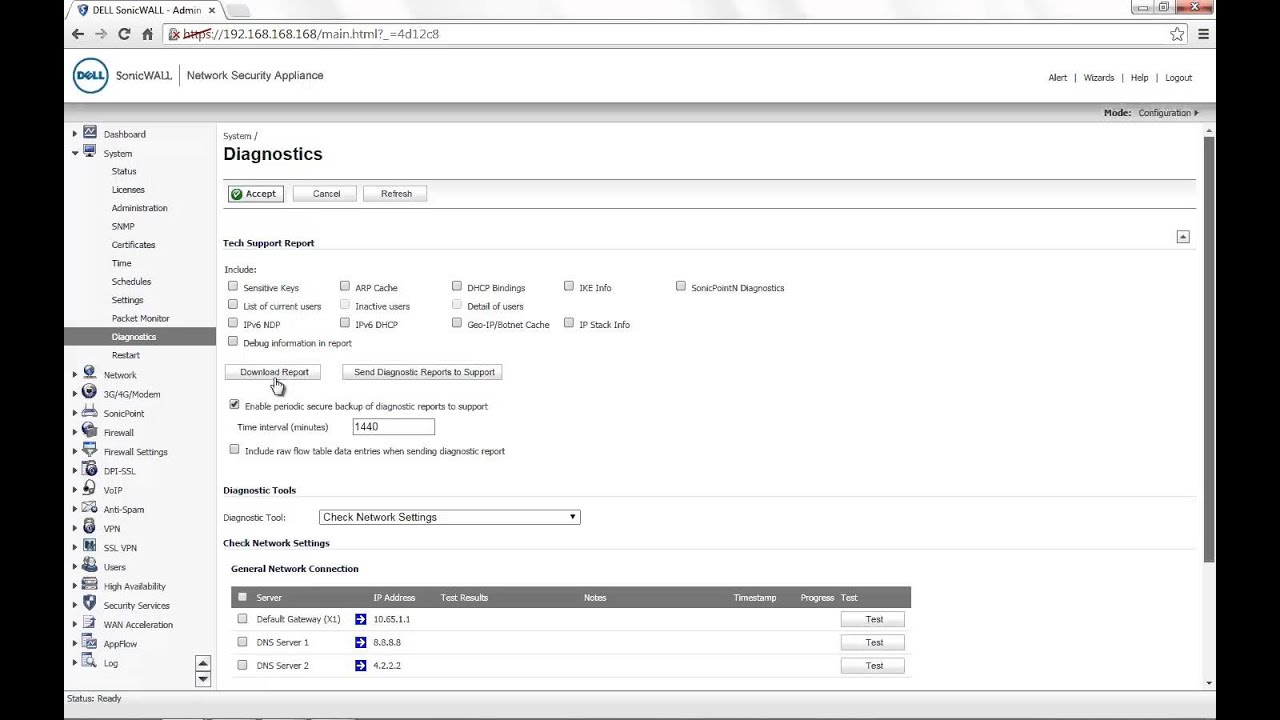The image size is (1280, 720).
Task: Click the Network icon in the left navigation
Action: pyautogui.click(x=90, y=374)
